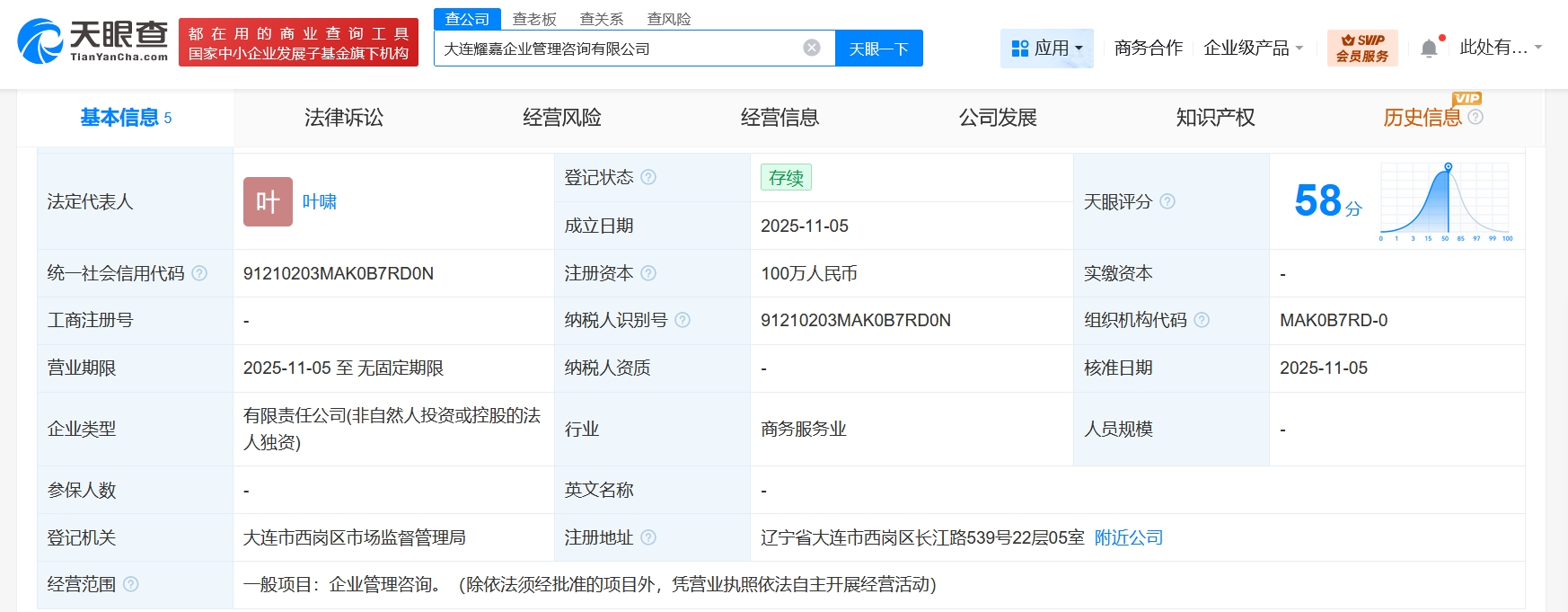The image size is (1568, 612).
Task: Click the 天眼评分 score distribution chart
Action: tap(1445, 201)
